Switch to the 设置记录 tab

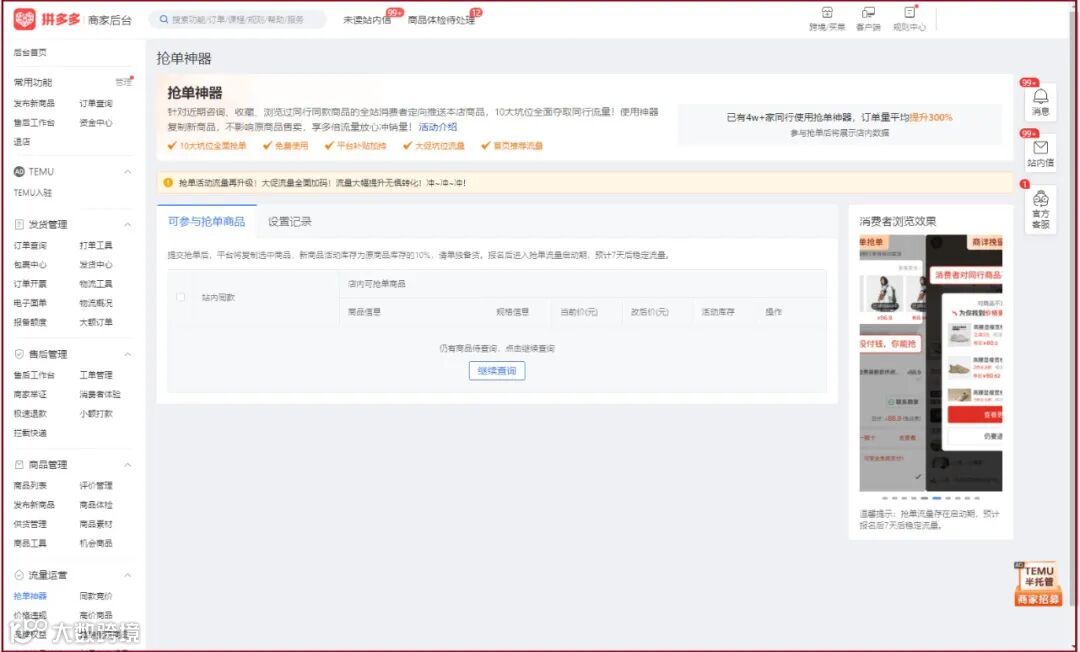[x=289, y=221]
